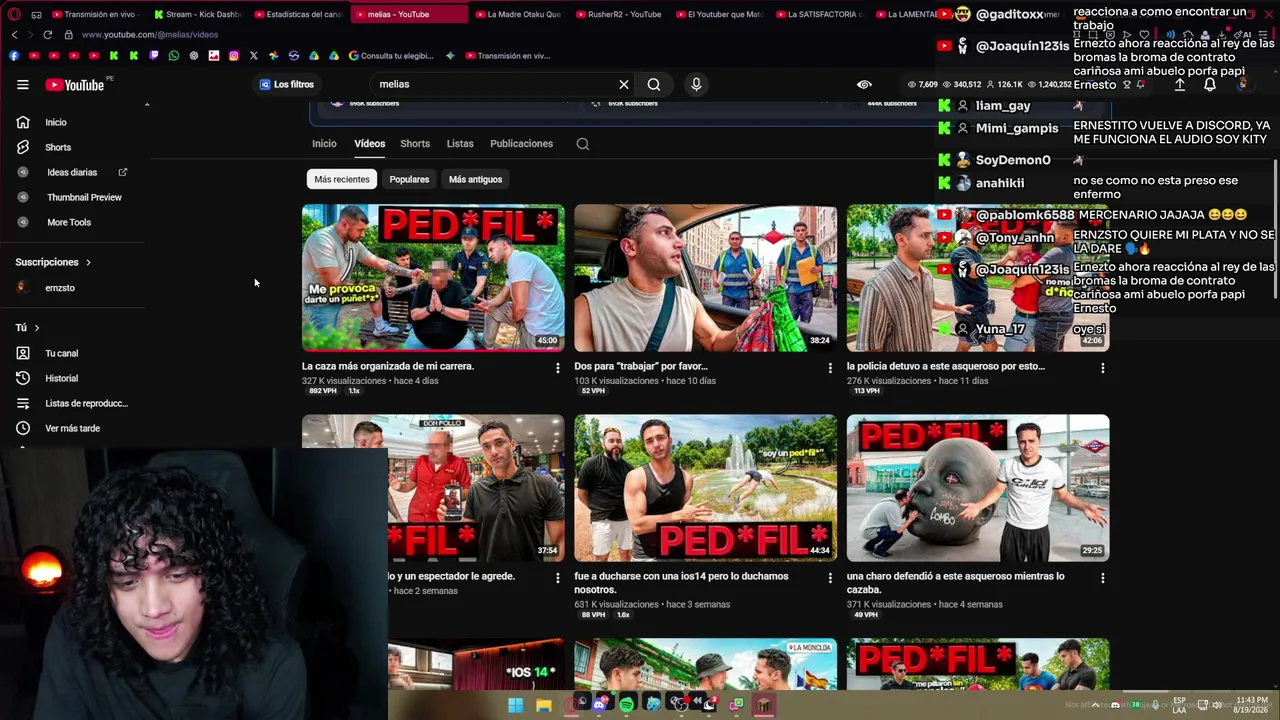
Task: Open More Tools sidebar item
Action: coord(69,222)
